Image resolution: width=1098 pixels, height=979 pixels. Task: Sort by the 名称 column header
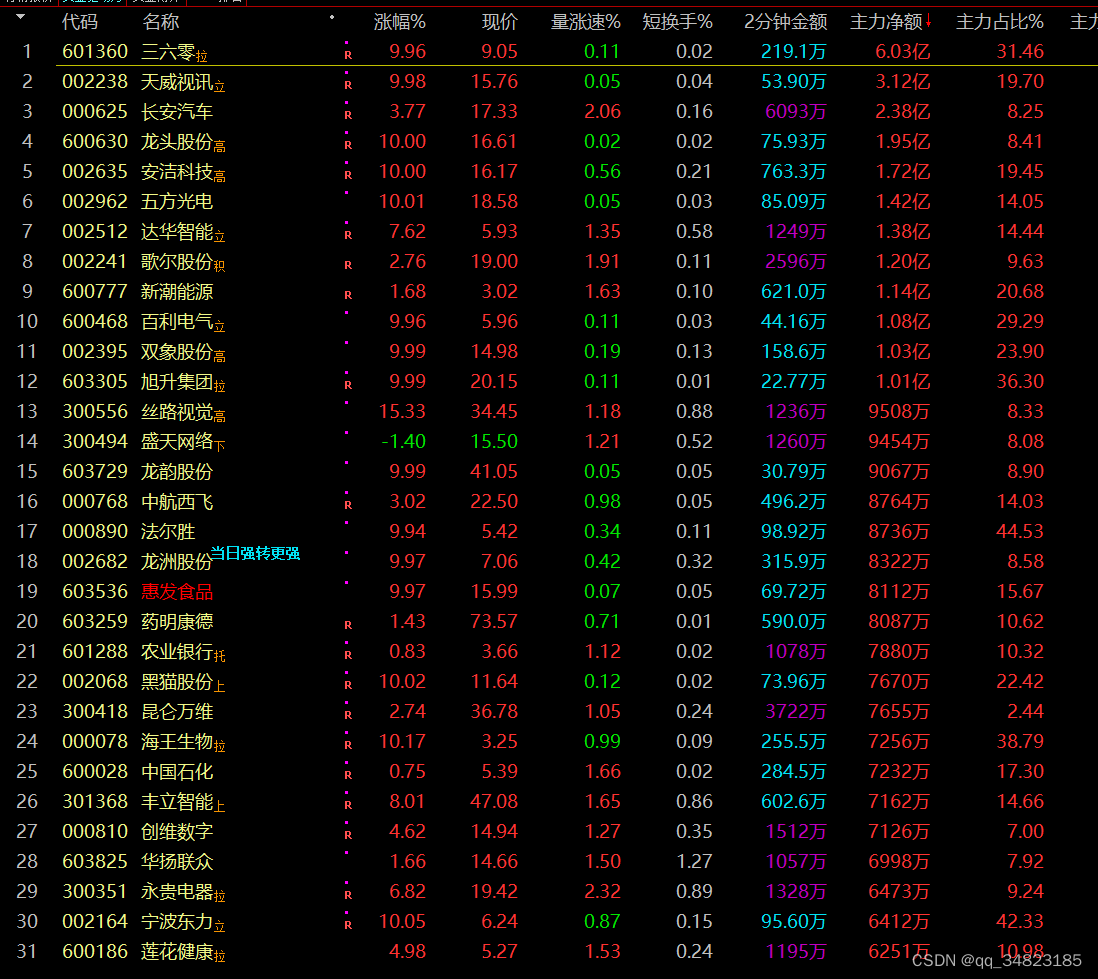[160, 22]
